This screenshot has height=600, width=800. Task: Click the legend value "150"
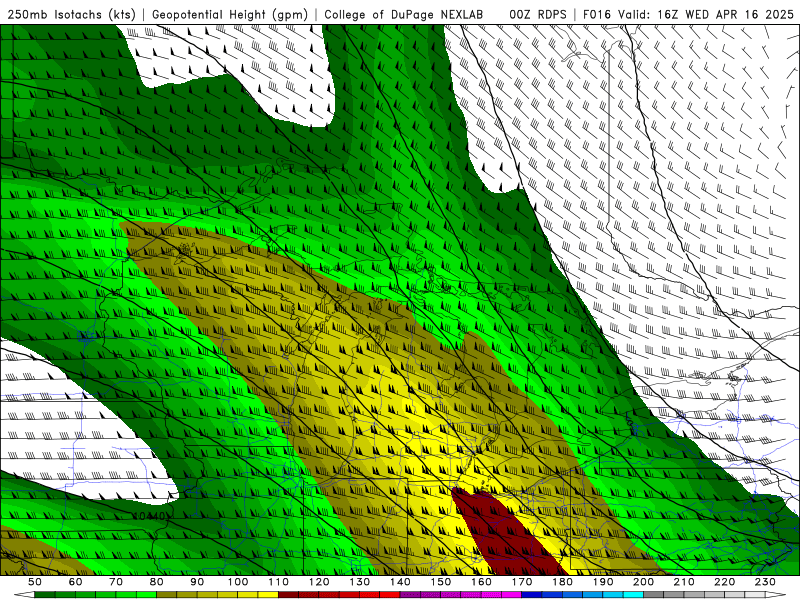441,582
